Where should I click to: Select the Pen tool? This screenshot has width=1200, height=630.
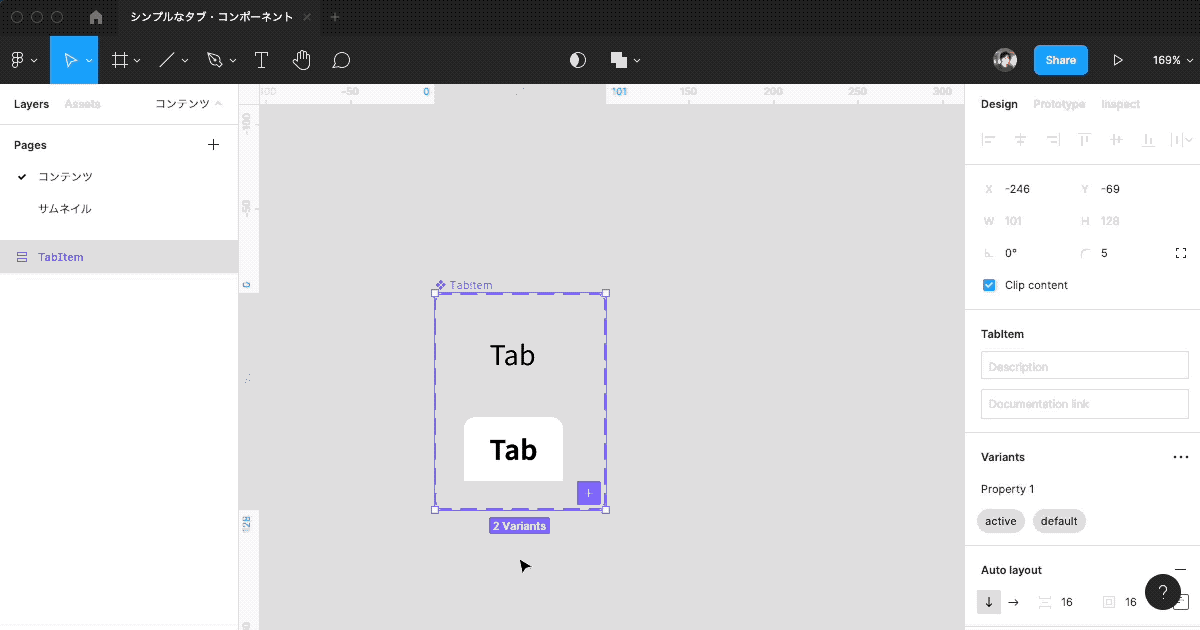pyautogui.click(x=216, y=60)
